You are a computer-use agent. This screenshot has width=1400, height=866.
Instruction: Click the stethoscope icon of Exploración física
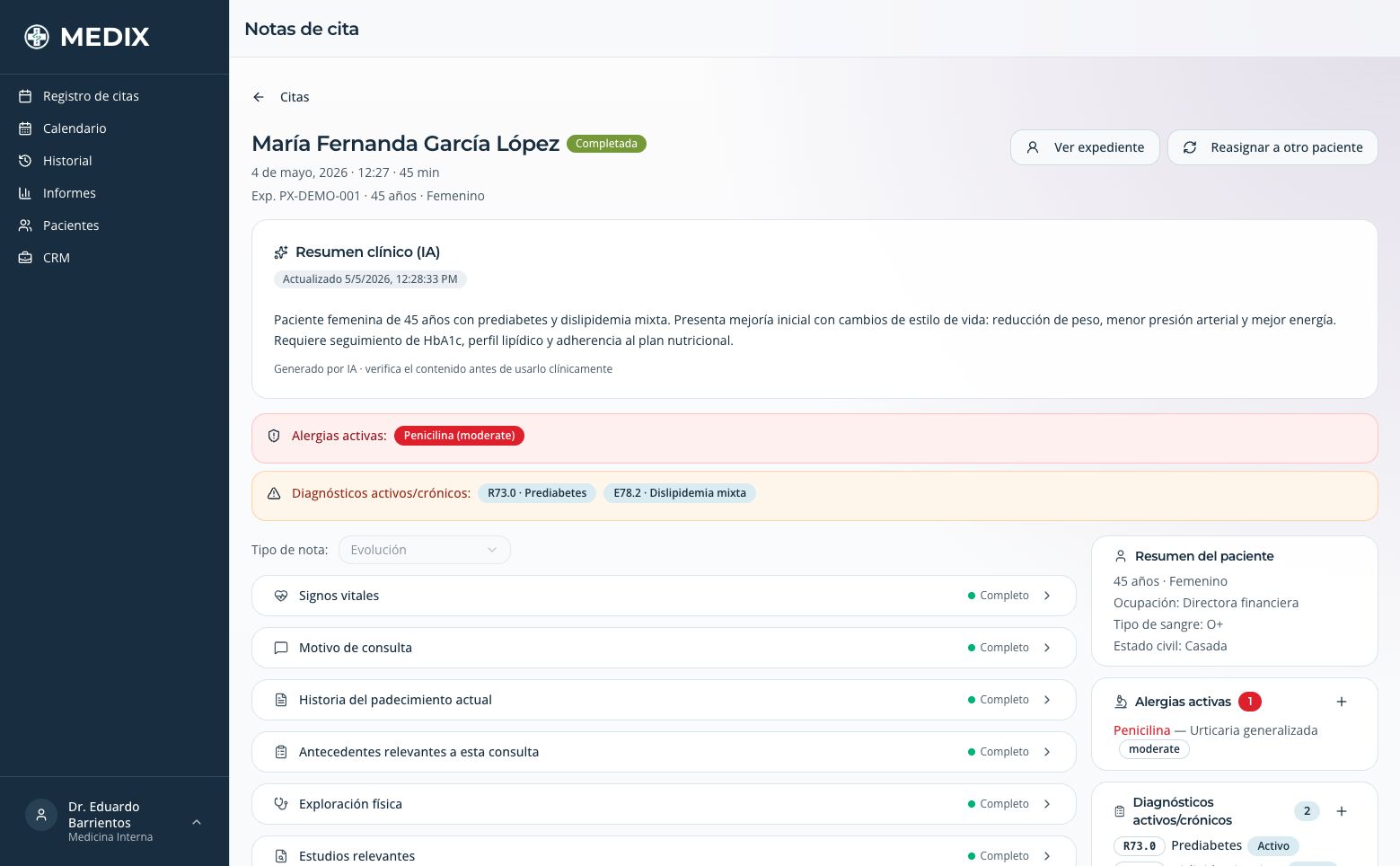pyautogui.click(x=281, y=804)
